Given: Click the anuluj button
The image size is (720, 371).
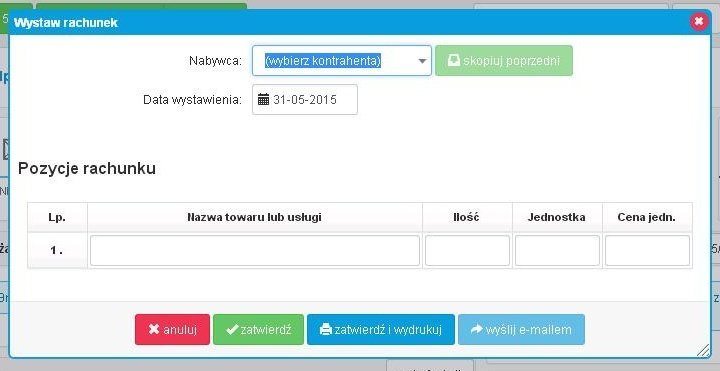Looking at the screenshot, I should tap(172, 329).
